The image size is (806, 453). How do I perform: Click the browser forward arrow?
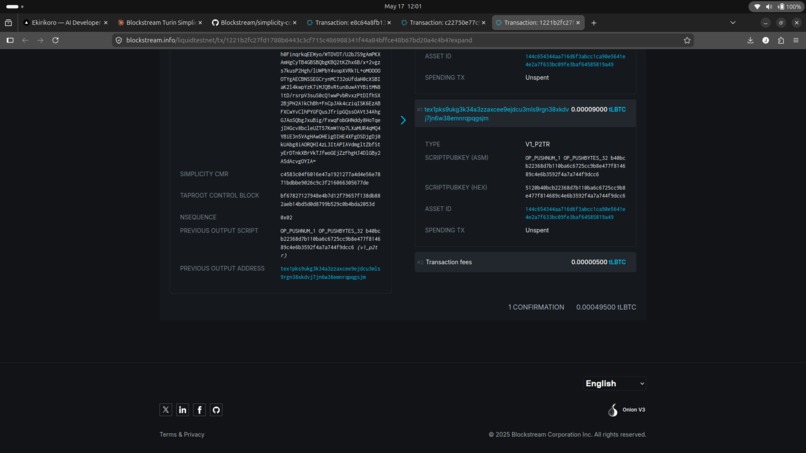point(40,40)
